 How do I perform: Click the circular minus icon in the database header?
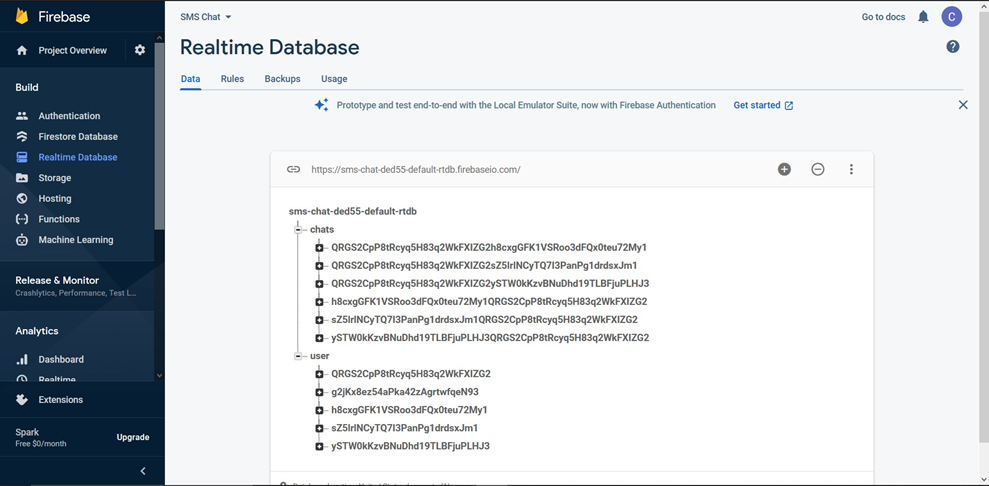coord(818,170)
